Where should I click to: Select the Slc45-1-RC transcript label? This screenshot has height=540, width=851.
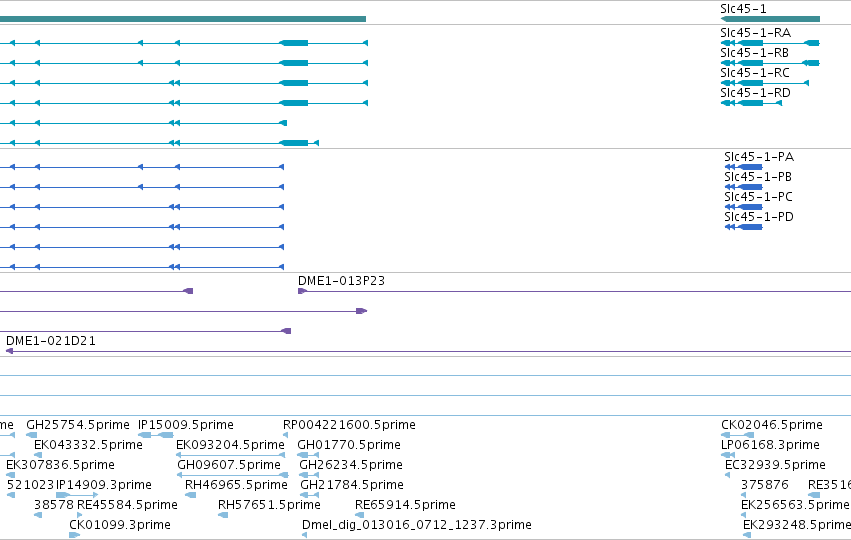[x=754, y=73]
